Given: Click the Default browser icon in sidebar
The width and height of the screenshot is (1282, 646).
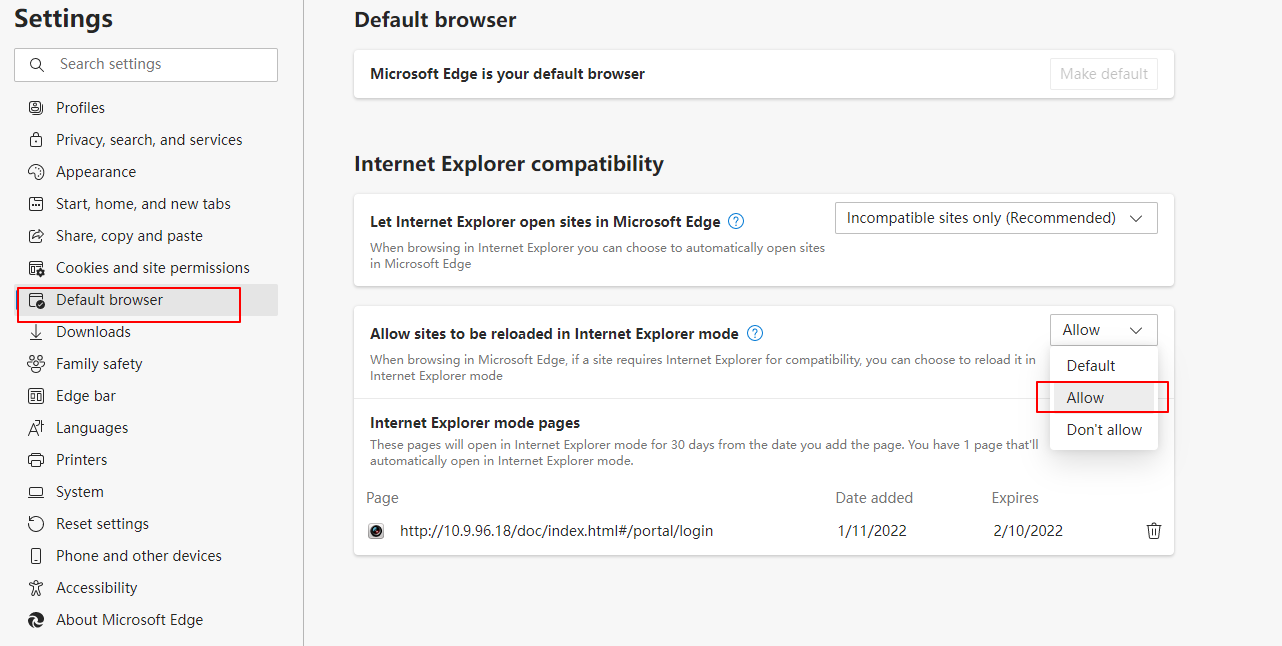Looking at the screenshot, I should (x=36, y=300).
